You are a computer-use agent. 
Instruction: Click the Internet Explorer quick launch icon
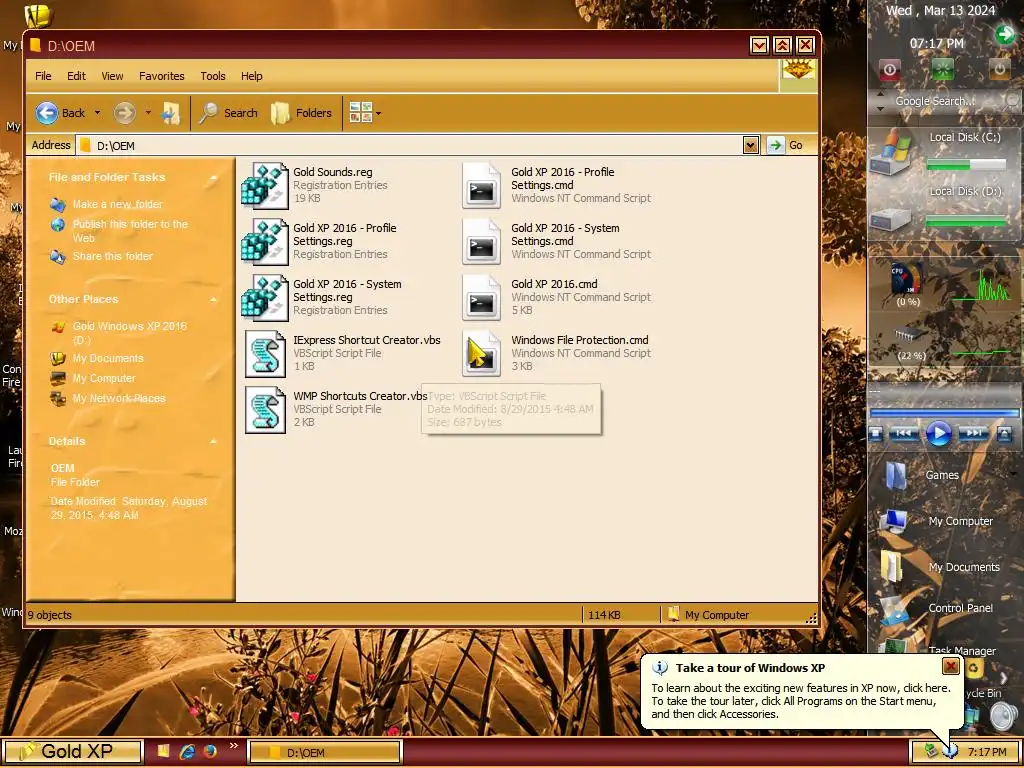tap(187, 752)
